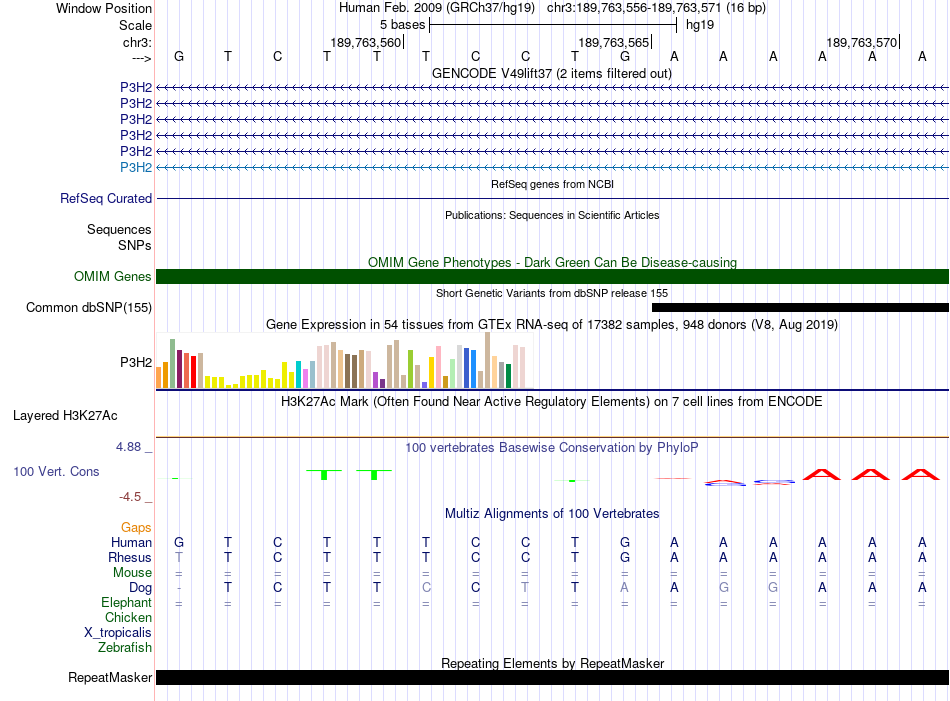
Task: Click the Common dbSNP(155) label
Action: [x=88, y=307]
